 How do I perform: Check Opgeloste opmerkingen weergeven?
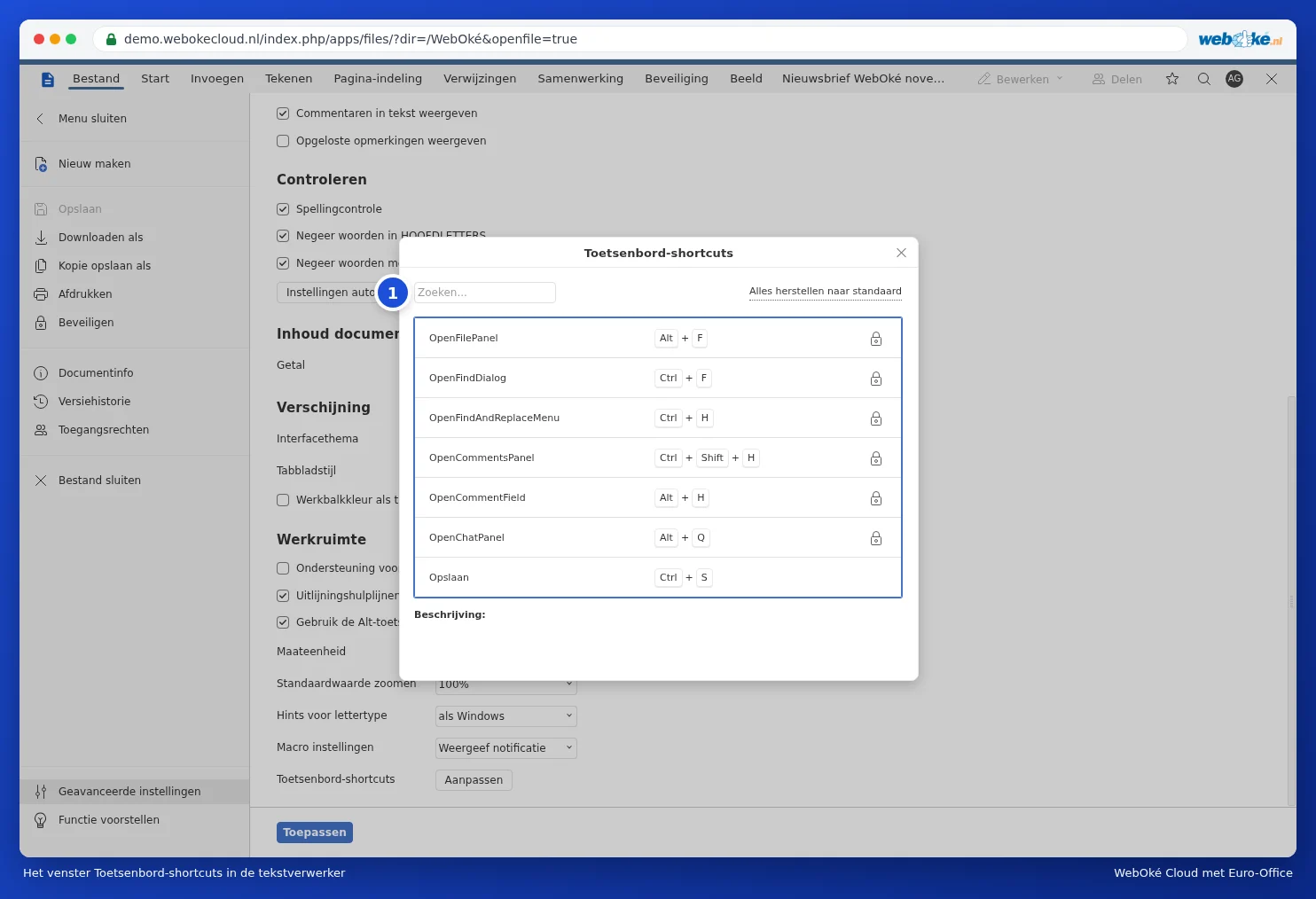[283, 141]
